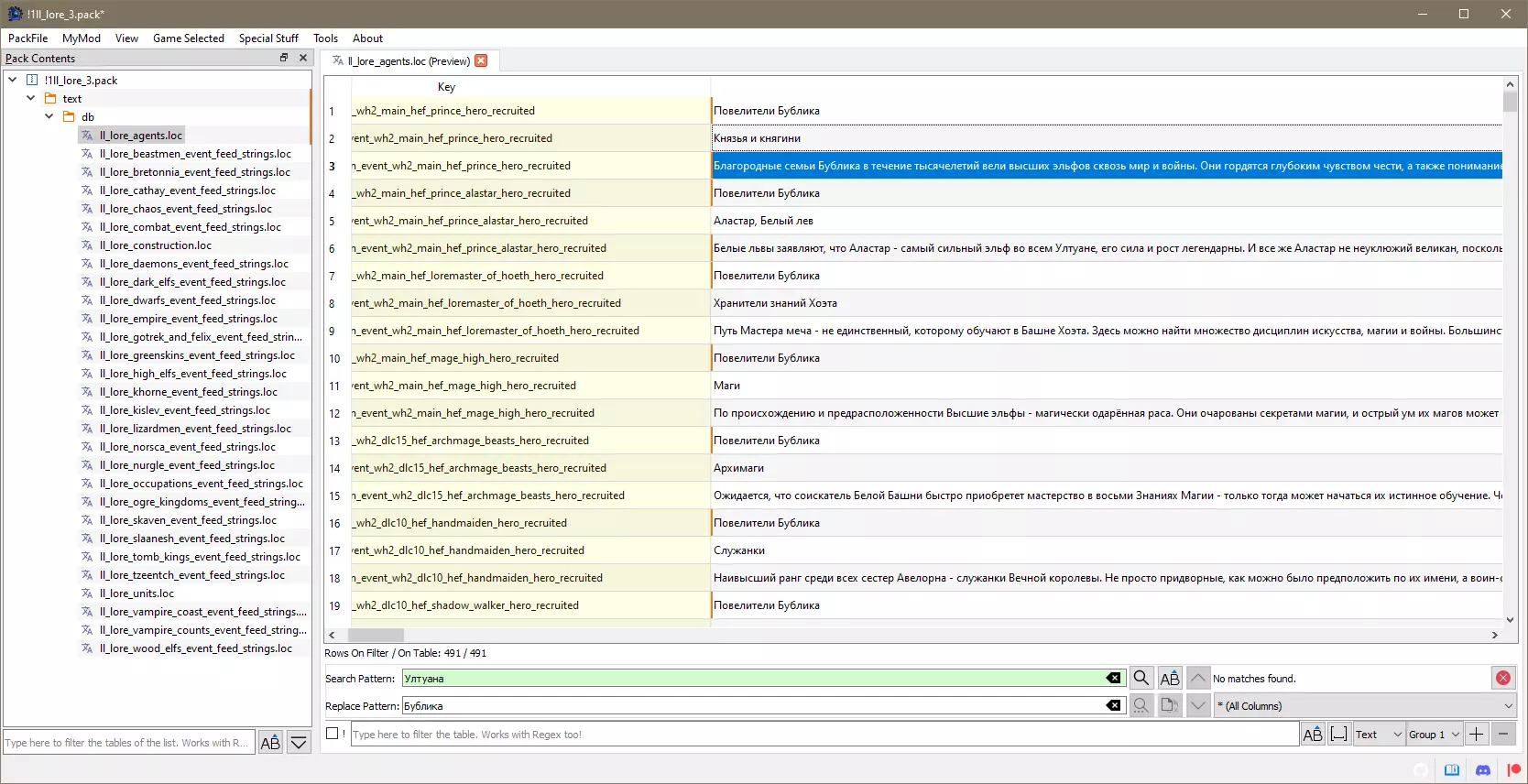Open the Special Stuff menu
1528x784 pixels.
268,38
